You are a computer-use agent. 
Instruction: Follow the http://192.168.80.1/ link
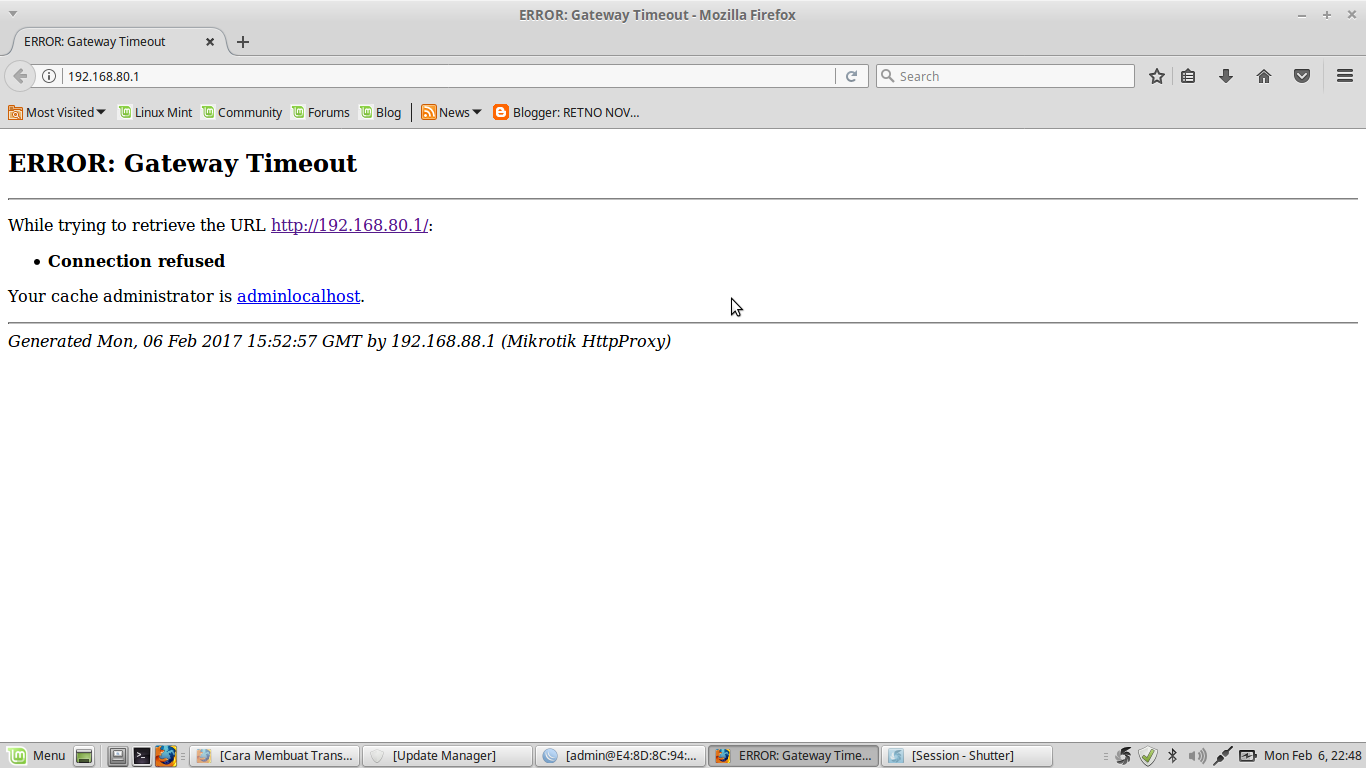(350, 225)
